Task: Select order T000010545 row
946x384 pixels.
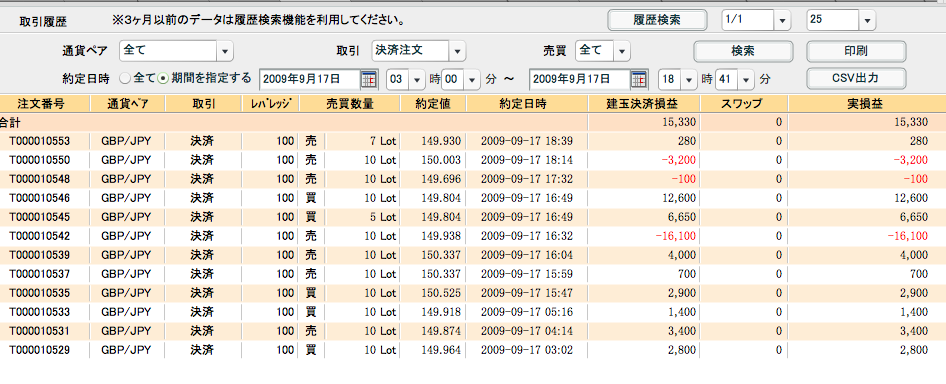Action: [473, 217]
